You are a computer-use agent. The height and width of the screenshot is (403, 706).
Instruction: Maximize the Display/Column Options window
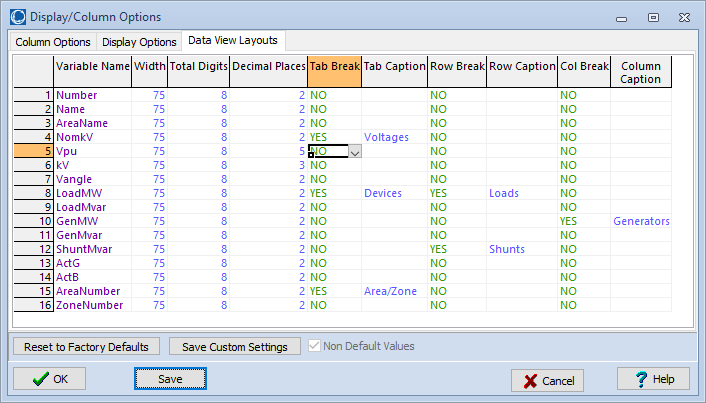(653, 17)
